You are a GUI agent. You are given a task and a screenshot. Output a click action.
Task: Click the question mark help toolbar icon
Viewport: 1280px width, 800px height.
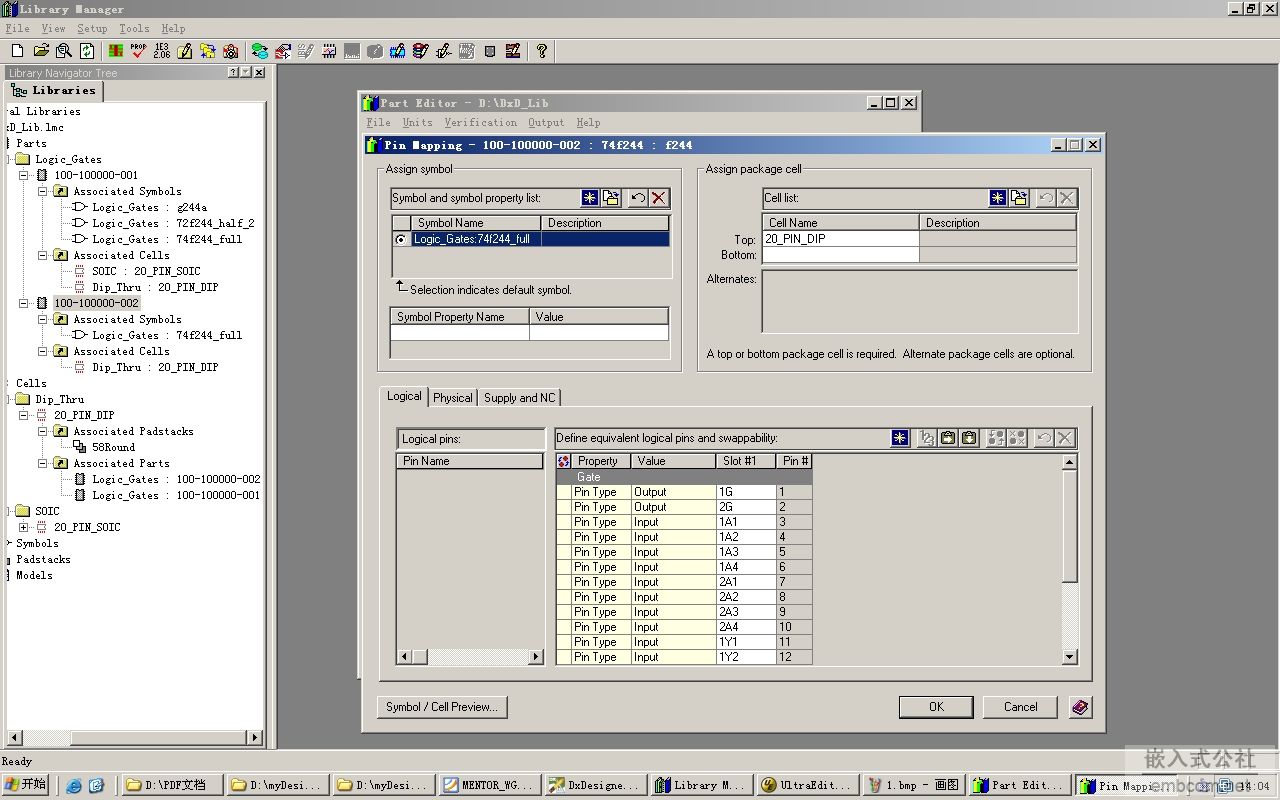coord(542,51)
